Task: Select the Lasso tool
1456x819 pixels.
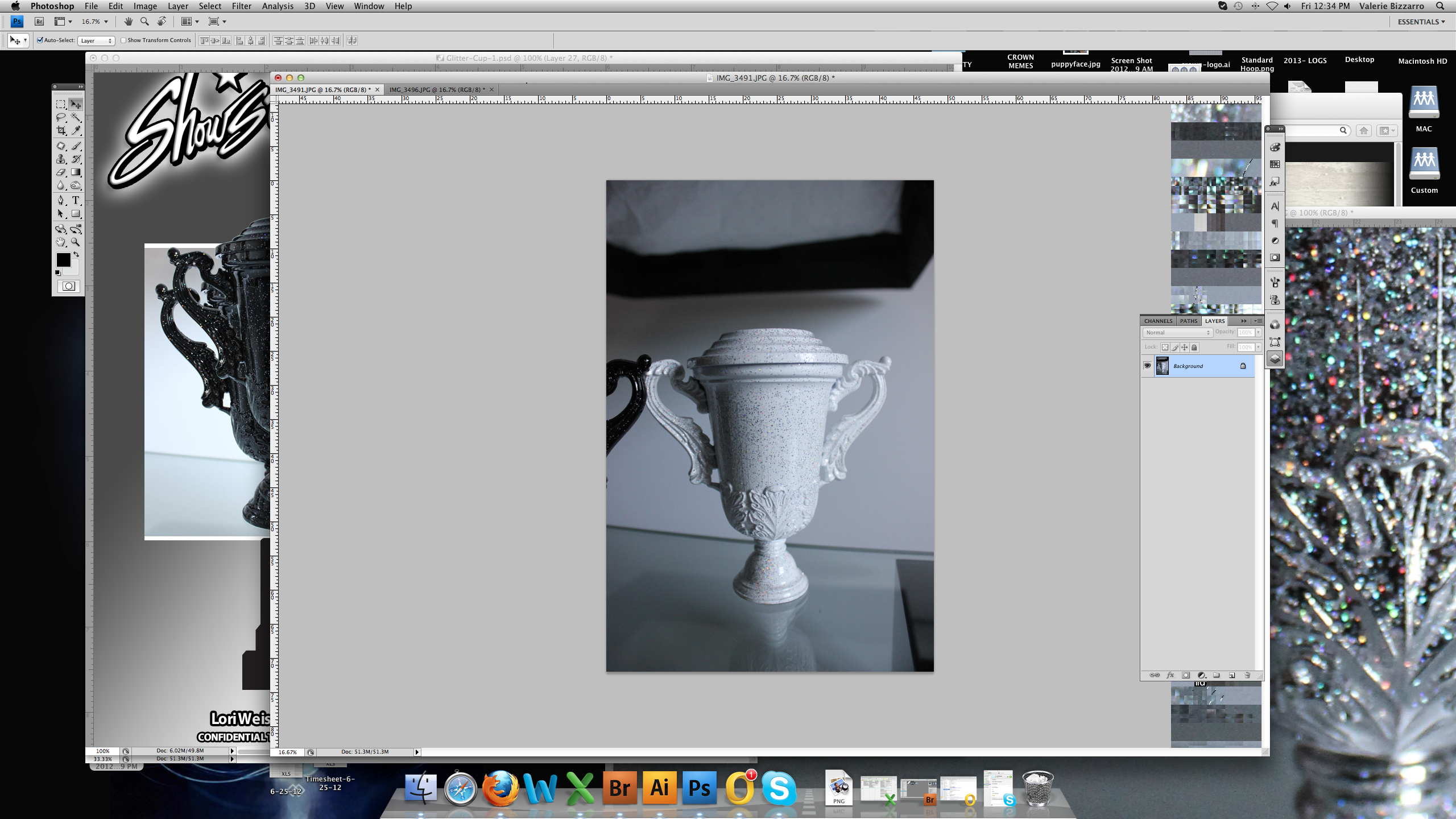Action: click(x=61, y=118)
